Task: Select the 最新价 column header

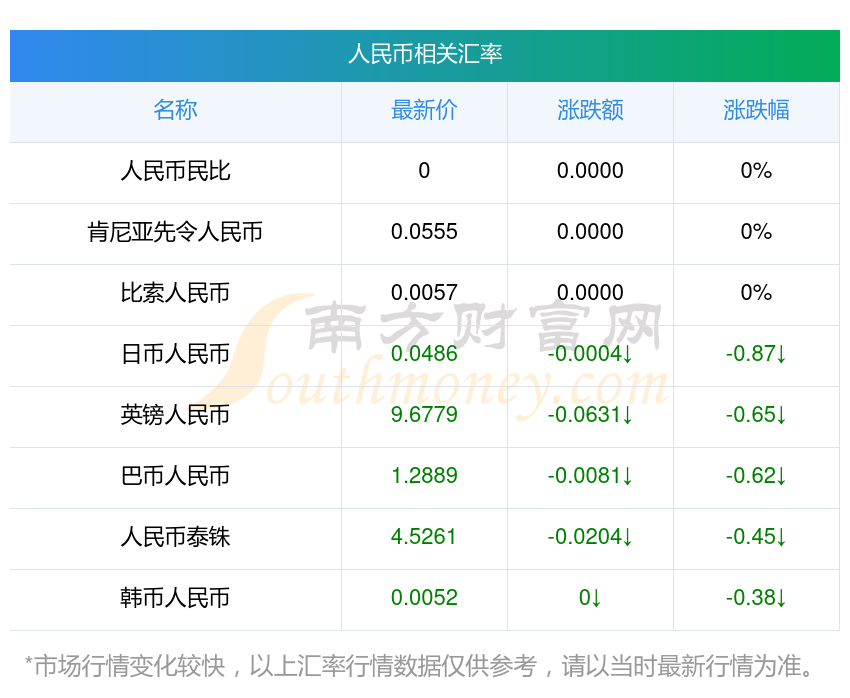Action: pos(424,110)
